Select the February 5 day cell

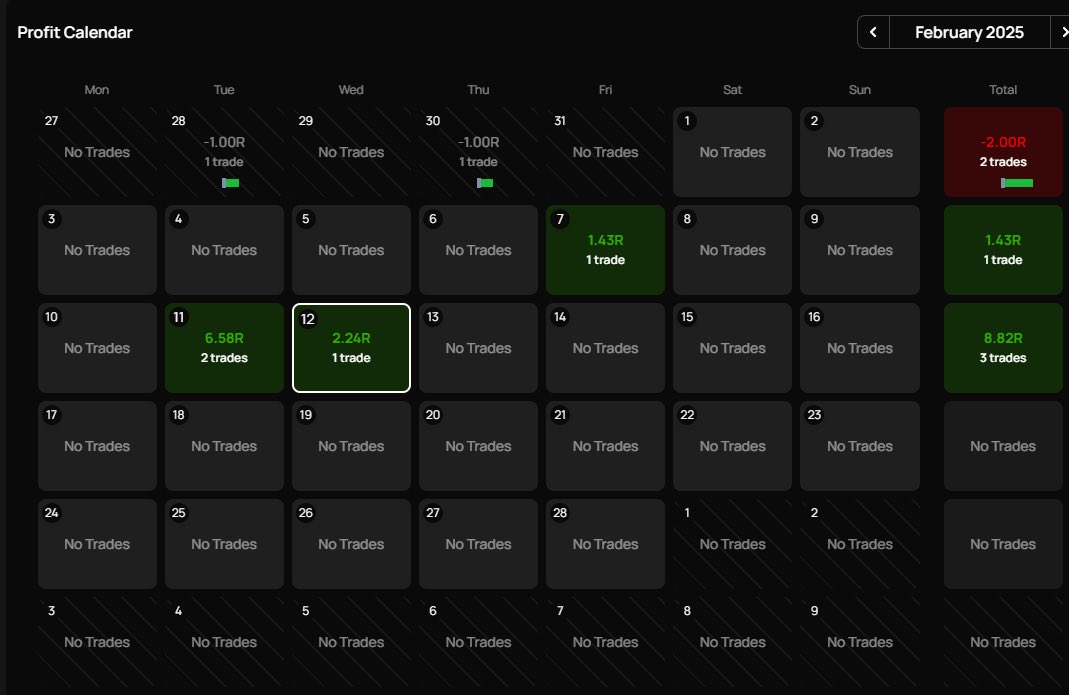click(351, 250)
